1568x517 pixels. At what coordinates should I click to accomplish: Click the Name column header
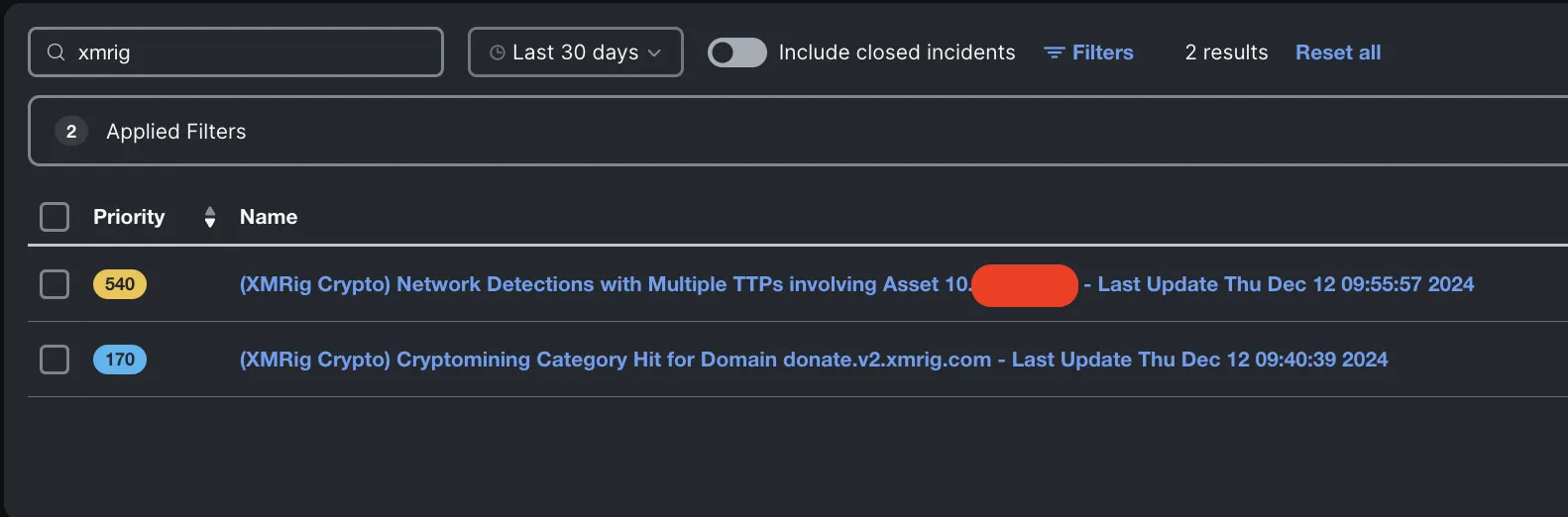coord(269,217)
